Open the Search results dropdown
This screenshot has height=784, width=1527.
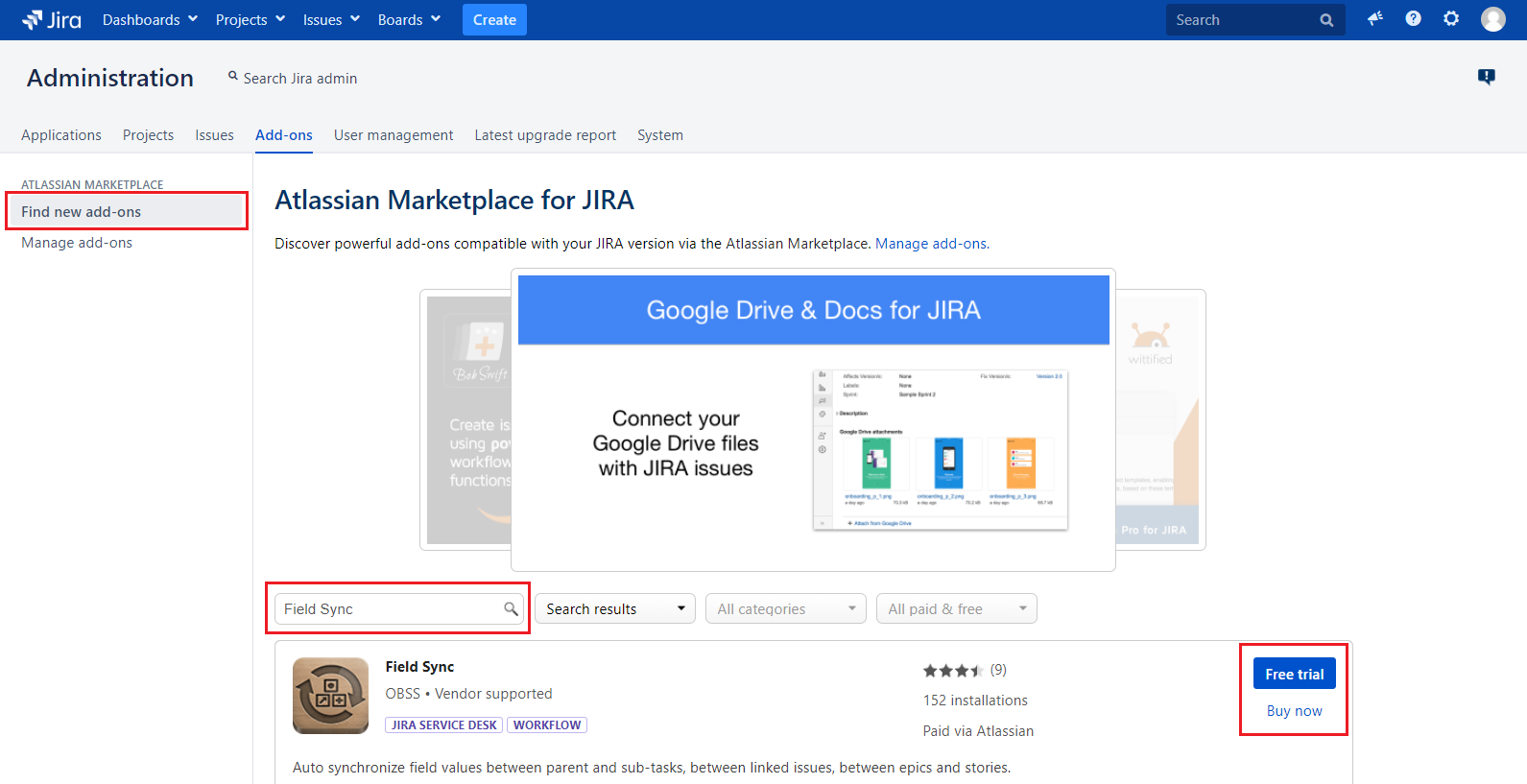point(615,608)
